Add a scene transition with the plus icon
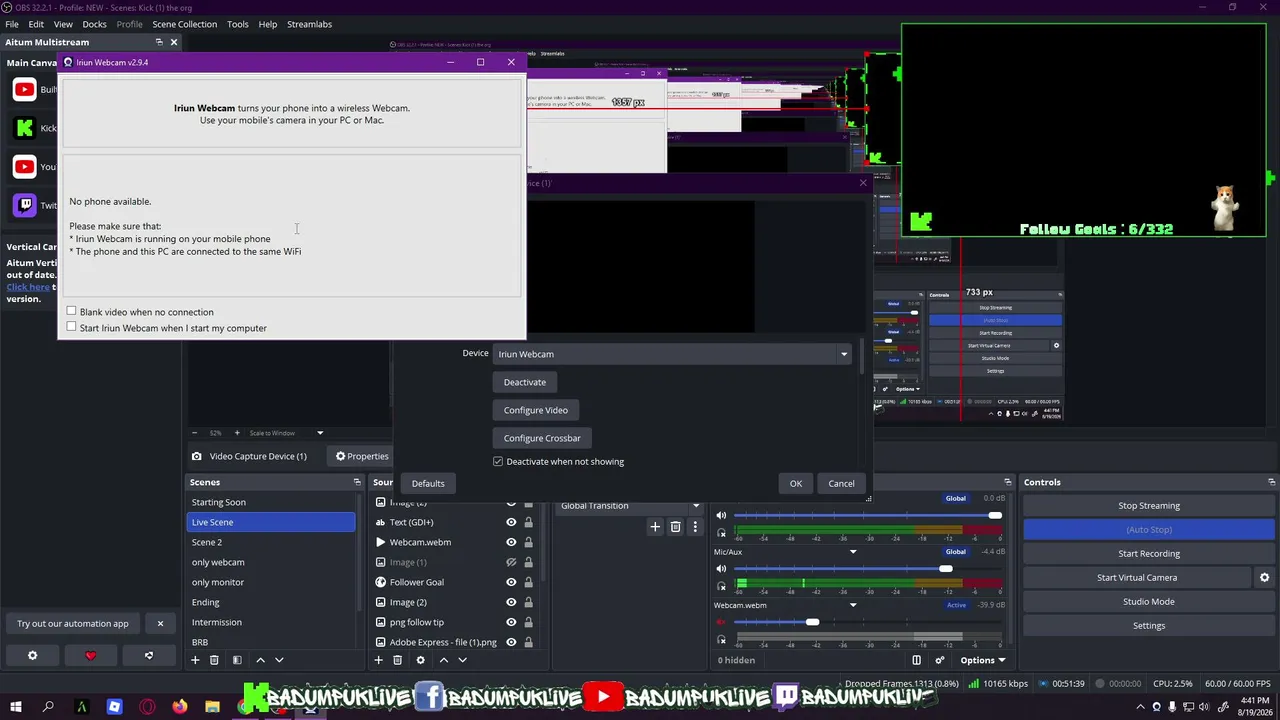The image size is (1280, 720). (x=655, y=527)
